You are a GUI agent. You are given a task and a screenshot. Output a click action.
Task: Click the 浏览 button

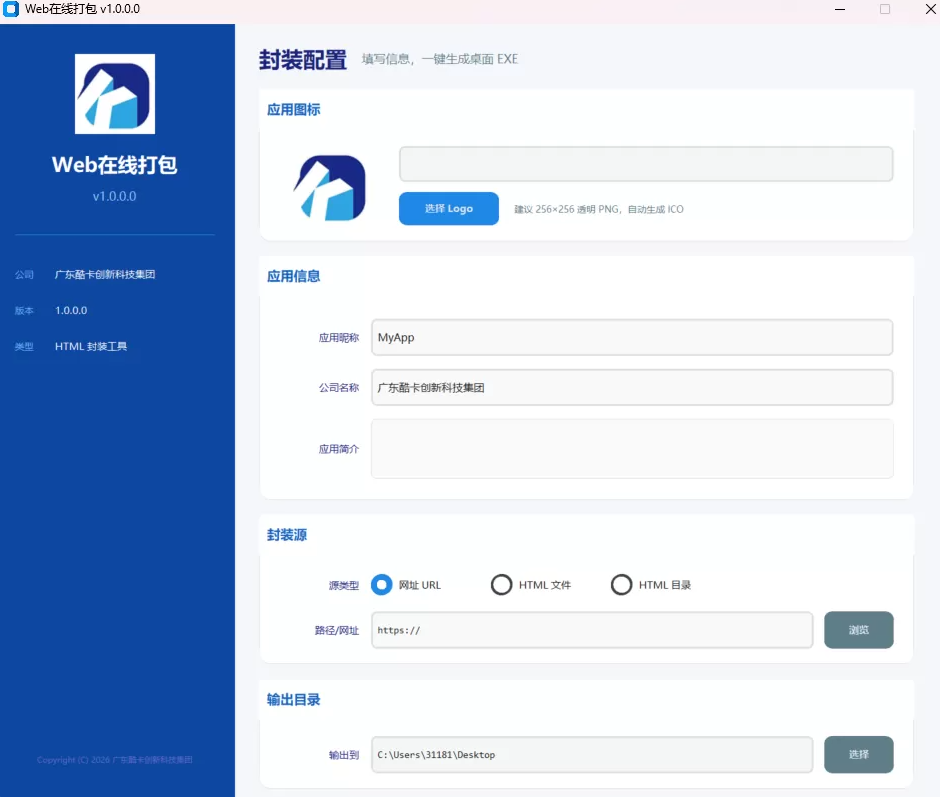(x=858, y=630)
